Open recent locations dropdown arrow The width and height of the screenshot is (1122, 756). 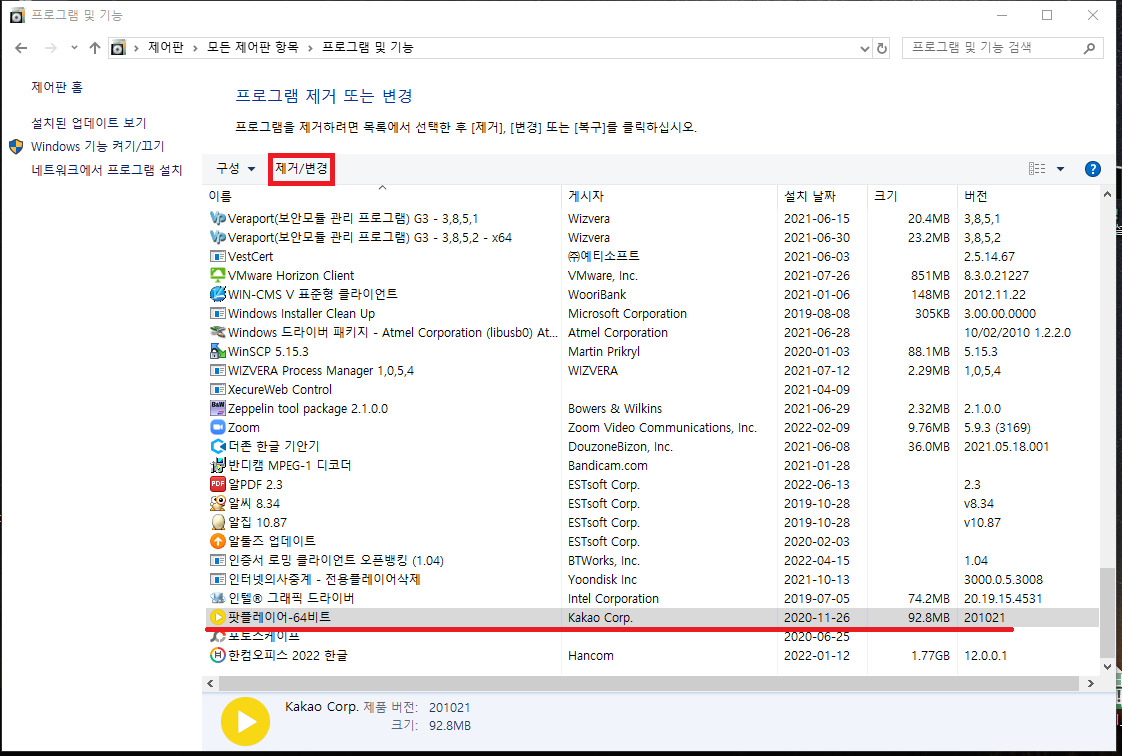(74, 48)
